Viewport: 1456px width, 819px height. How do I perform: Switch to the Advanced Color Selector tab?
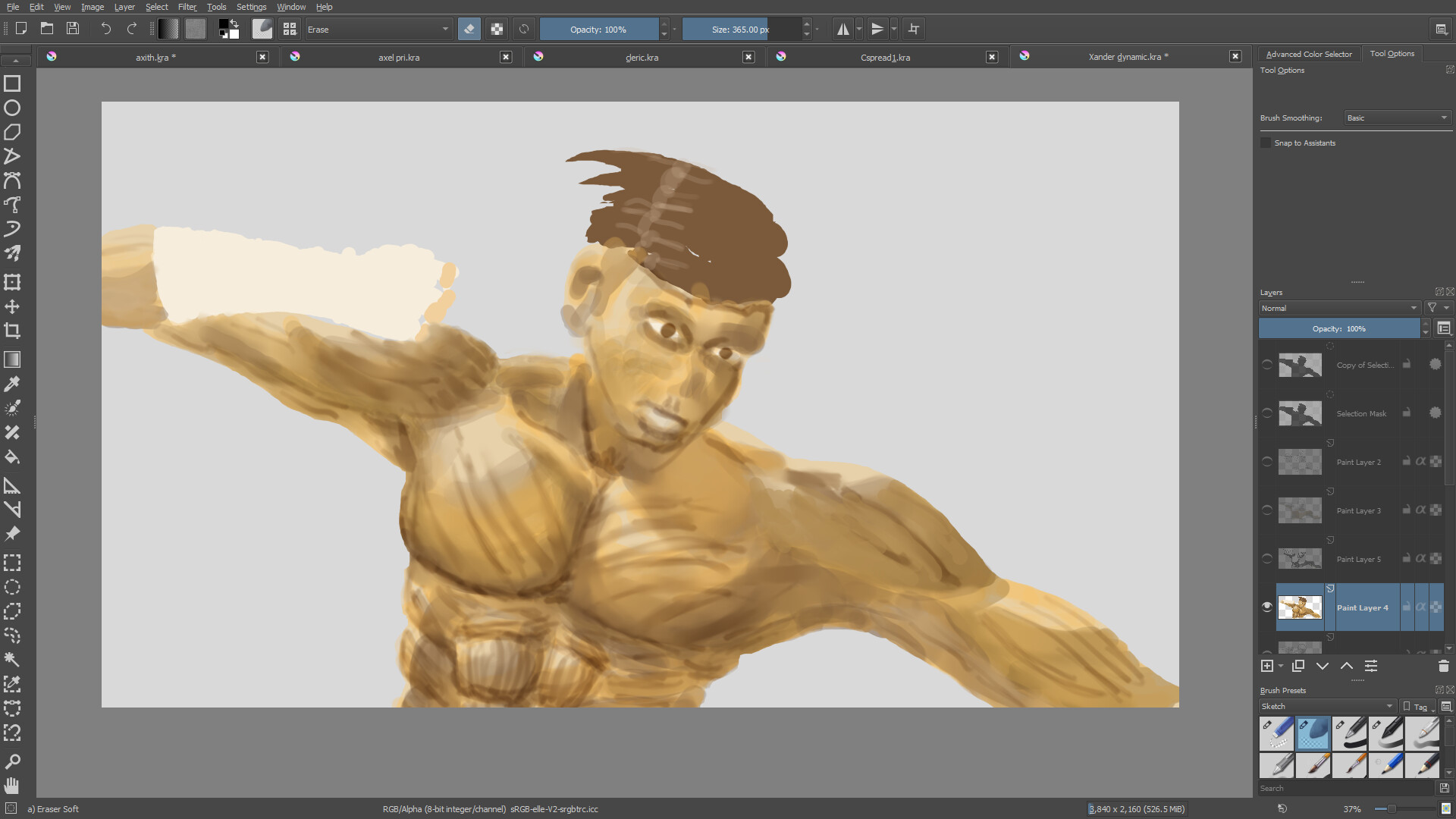(x=1308, y=54)
